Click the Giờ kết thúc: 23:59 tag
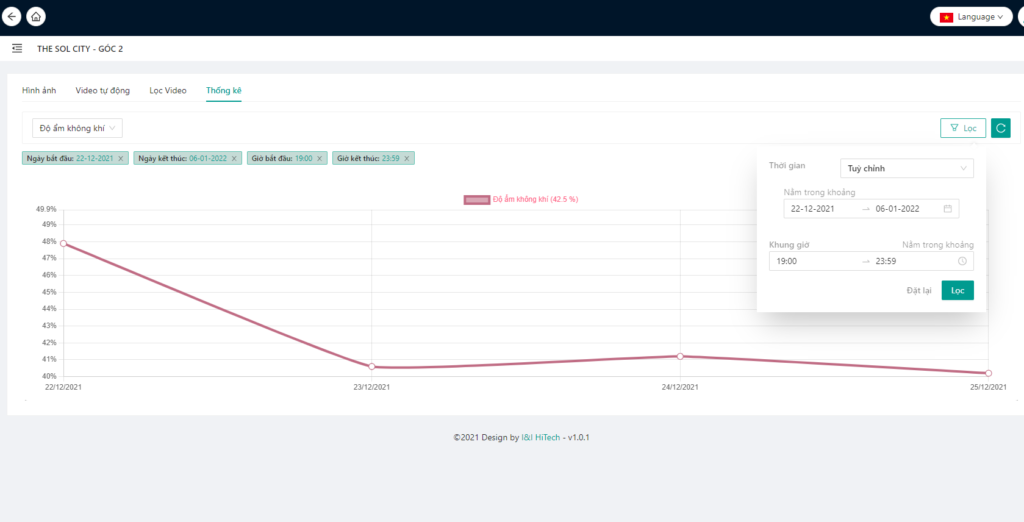Image resolution: width=1024 pixels, height=522 pixels. coord(374,158)
